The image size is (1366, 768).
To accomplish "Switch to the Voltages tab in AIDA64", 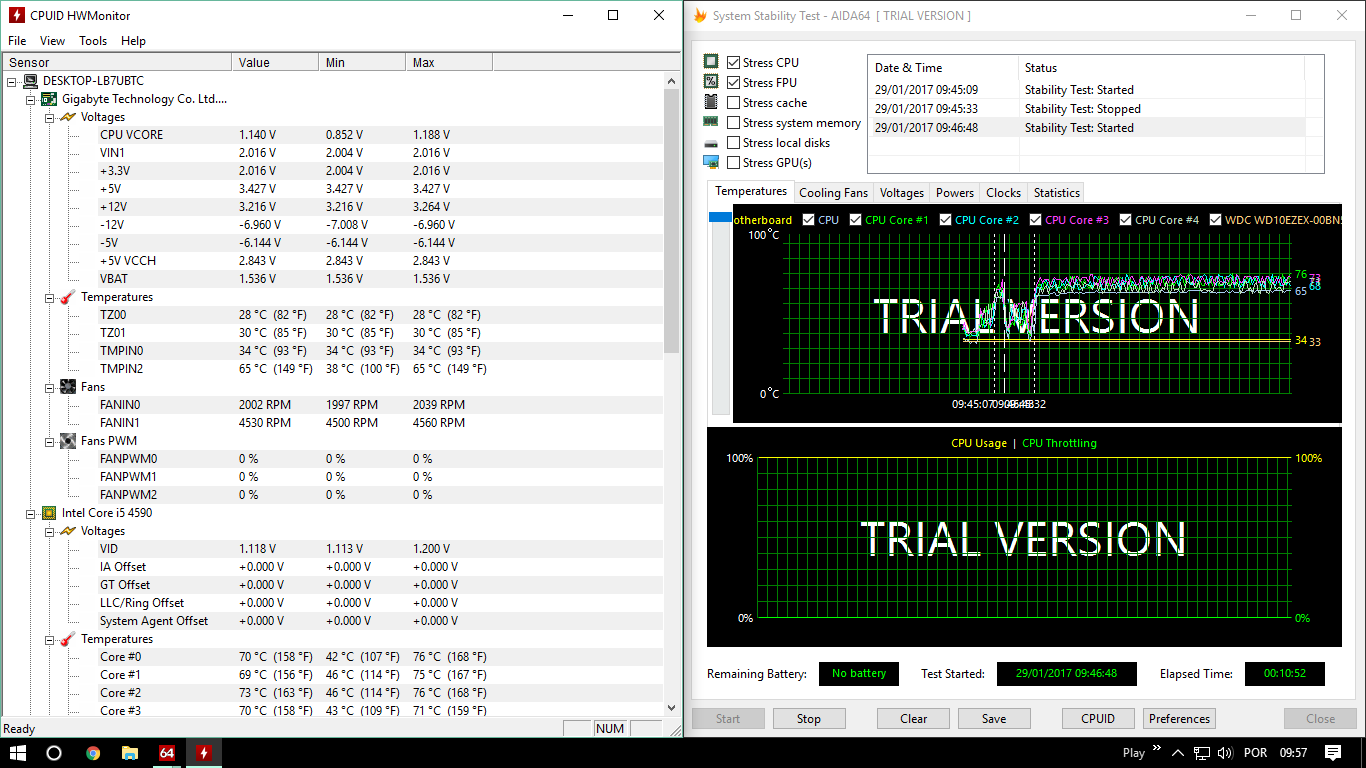I will tap(902, 193).
